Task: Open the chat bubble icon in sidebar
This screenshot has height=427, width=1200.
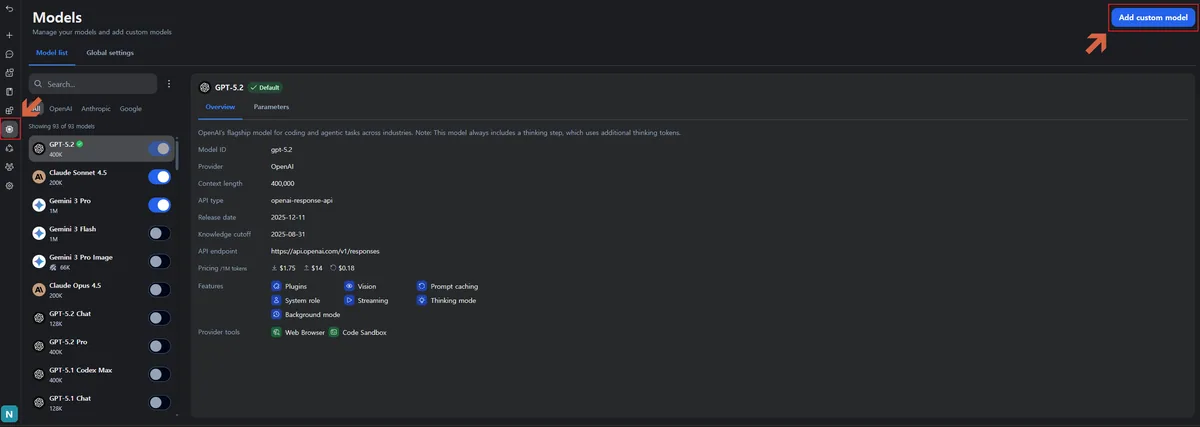Action: (9, 54)
